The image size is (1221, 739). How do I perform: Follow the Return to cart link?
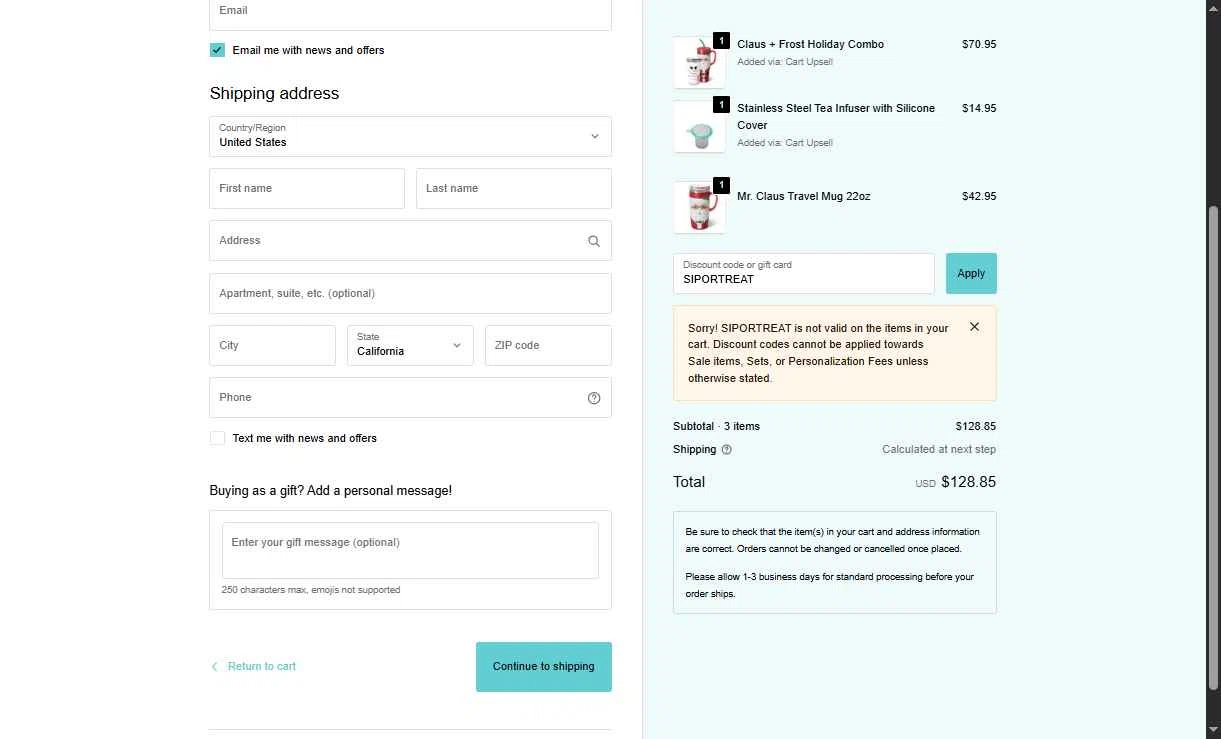(x=262, y=667)
